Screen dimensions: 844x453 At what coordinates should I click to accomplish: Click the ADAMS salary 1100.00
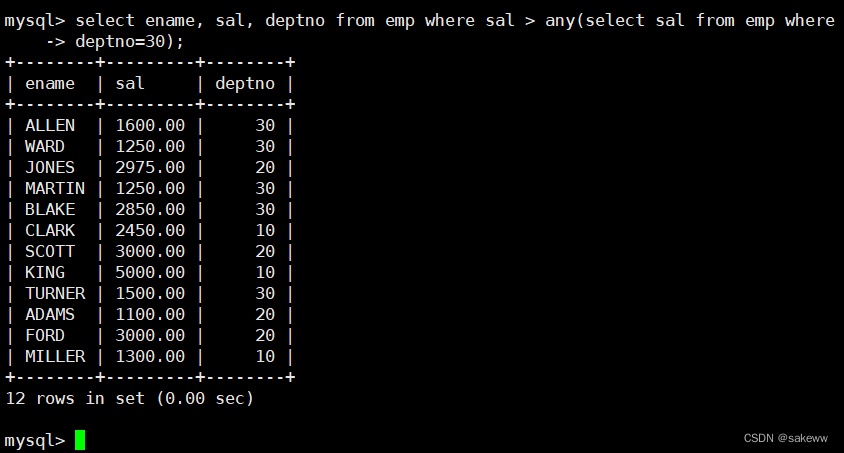150,314
